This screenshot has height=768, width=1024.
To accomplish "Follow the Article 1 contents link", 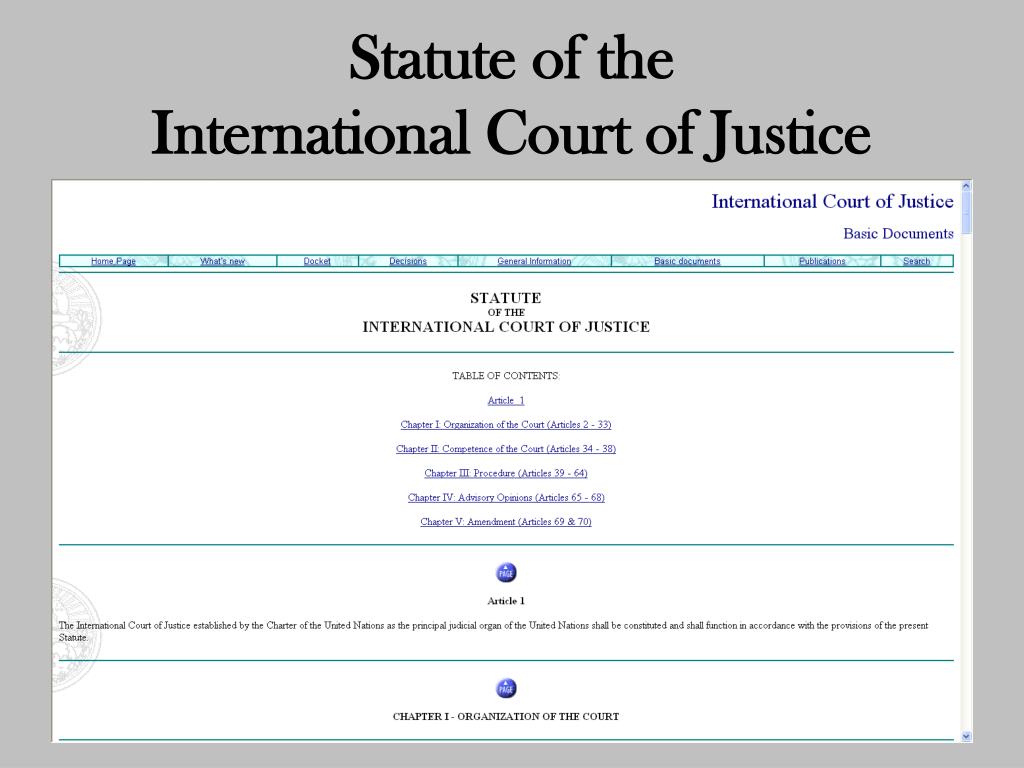I will [x=506, y=400].
